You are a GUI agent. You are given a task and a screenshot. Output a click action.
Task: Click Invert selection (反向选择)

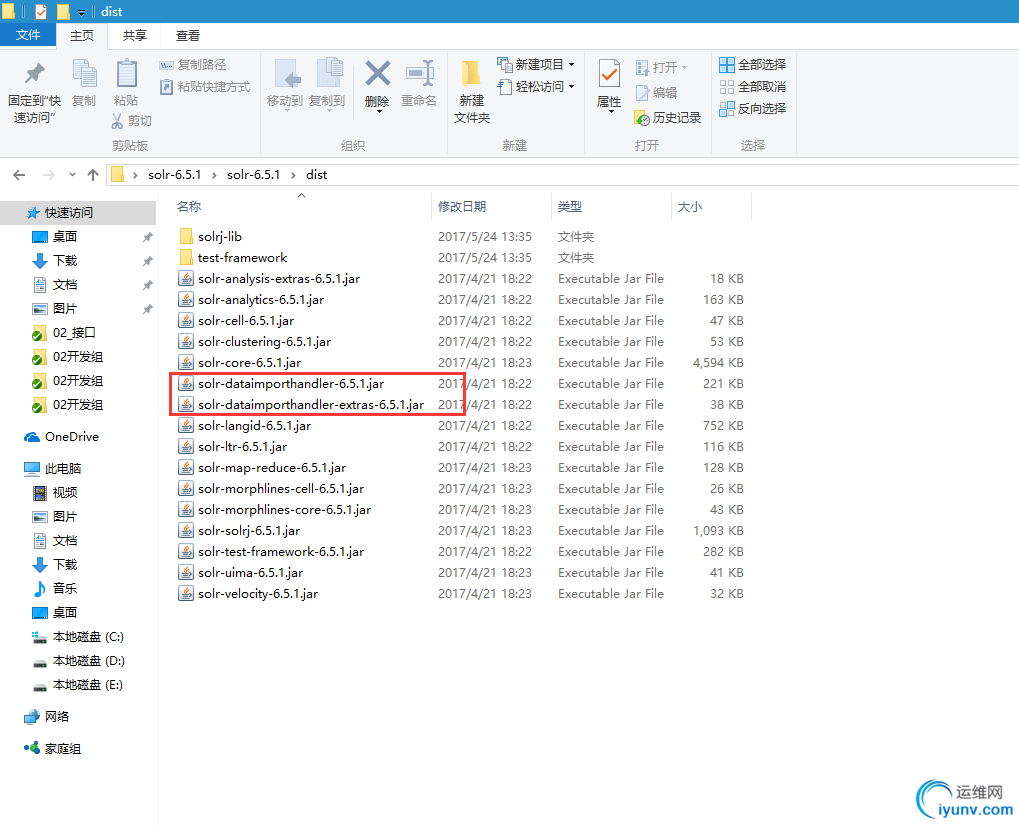(x=753, y=109)
